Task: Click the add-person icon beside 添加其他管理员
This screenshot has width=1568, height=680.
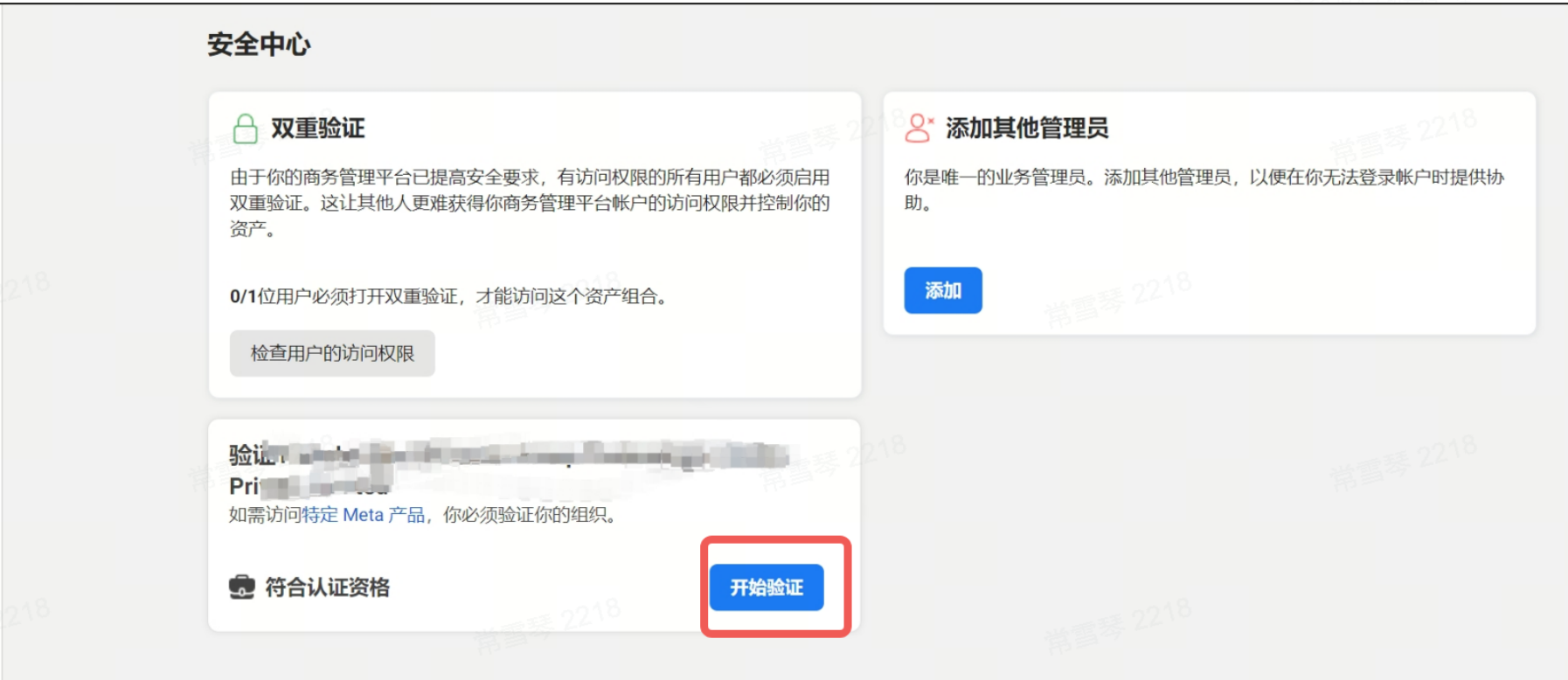Action: click(919, 128)
